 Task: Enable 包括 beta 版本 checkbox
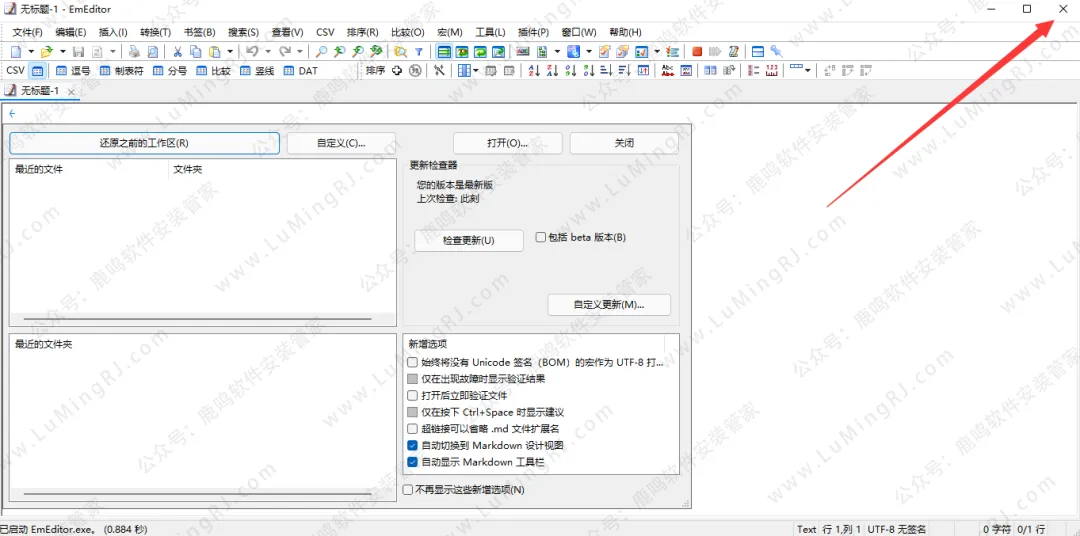(x=541, y=237)
